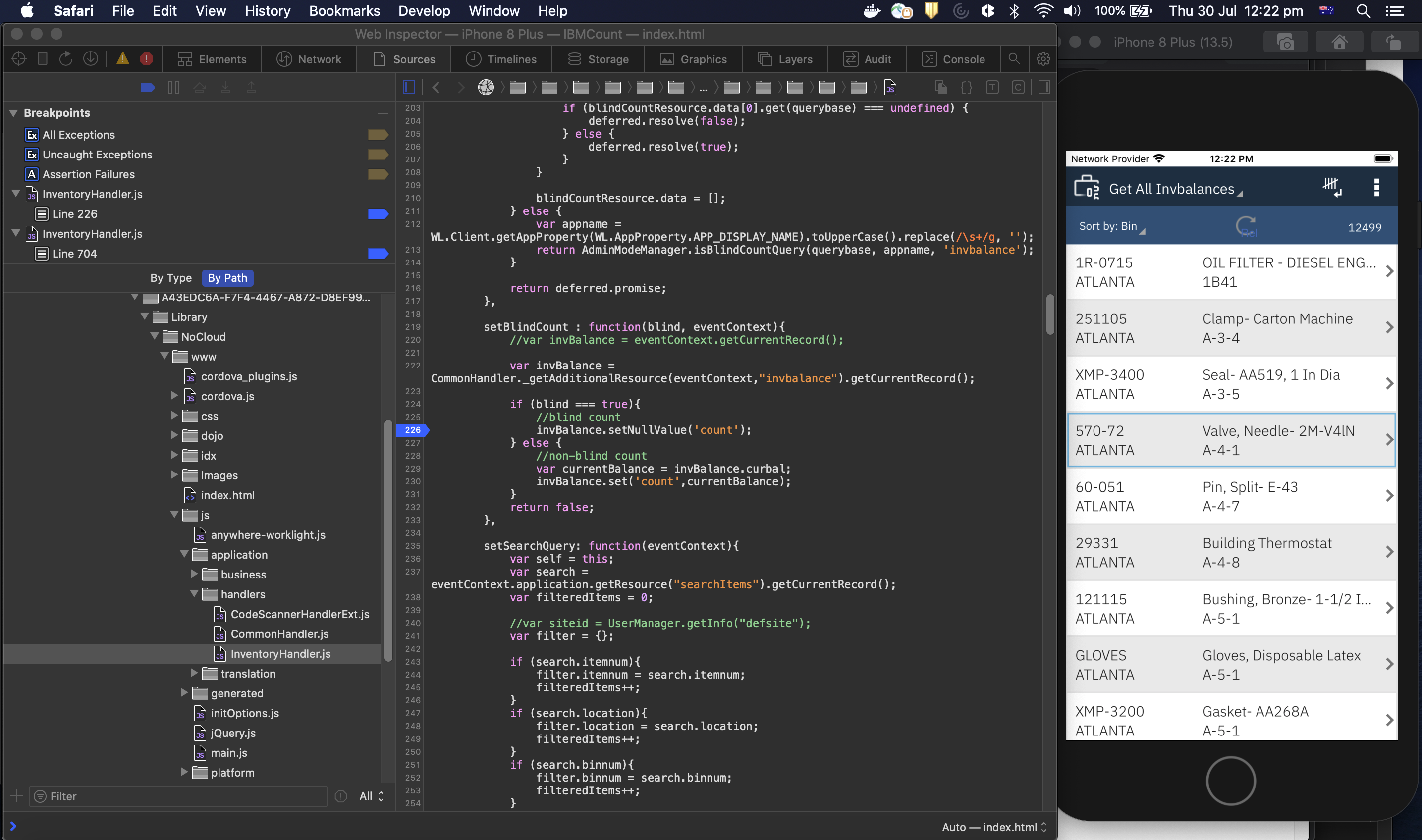Click the By Type button
1422x840 pixels.
[x=170, y=278]
